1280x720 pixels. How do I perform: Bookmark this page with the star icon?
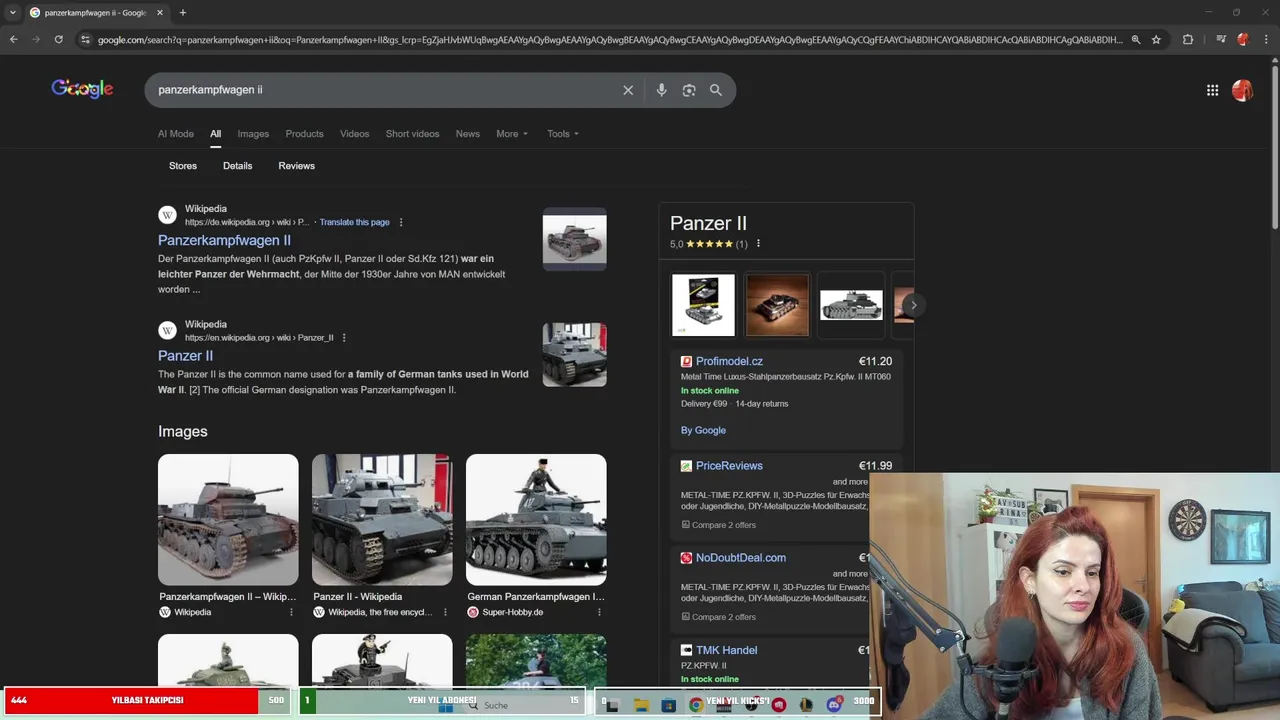point(1156,39)
